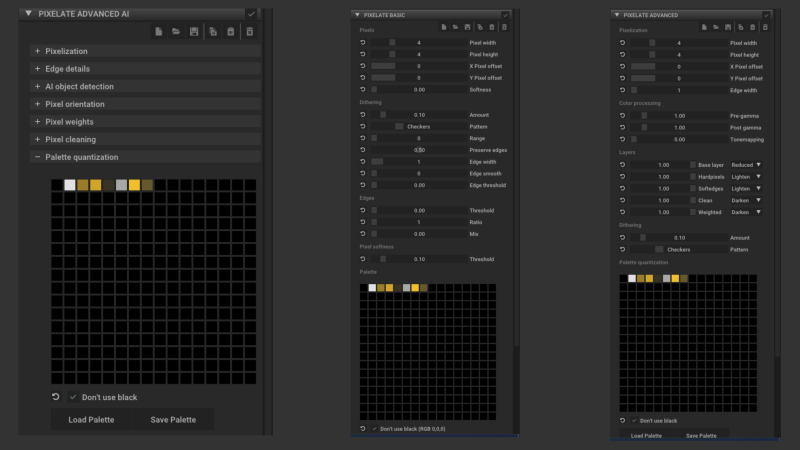Click Copy settings icon in Pixelate Advanced panel
This screenshot has width=800, height=450.
(x=740, y=27)
